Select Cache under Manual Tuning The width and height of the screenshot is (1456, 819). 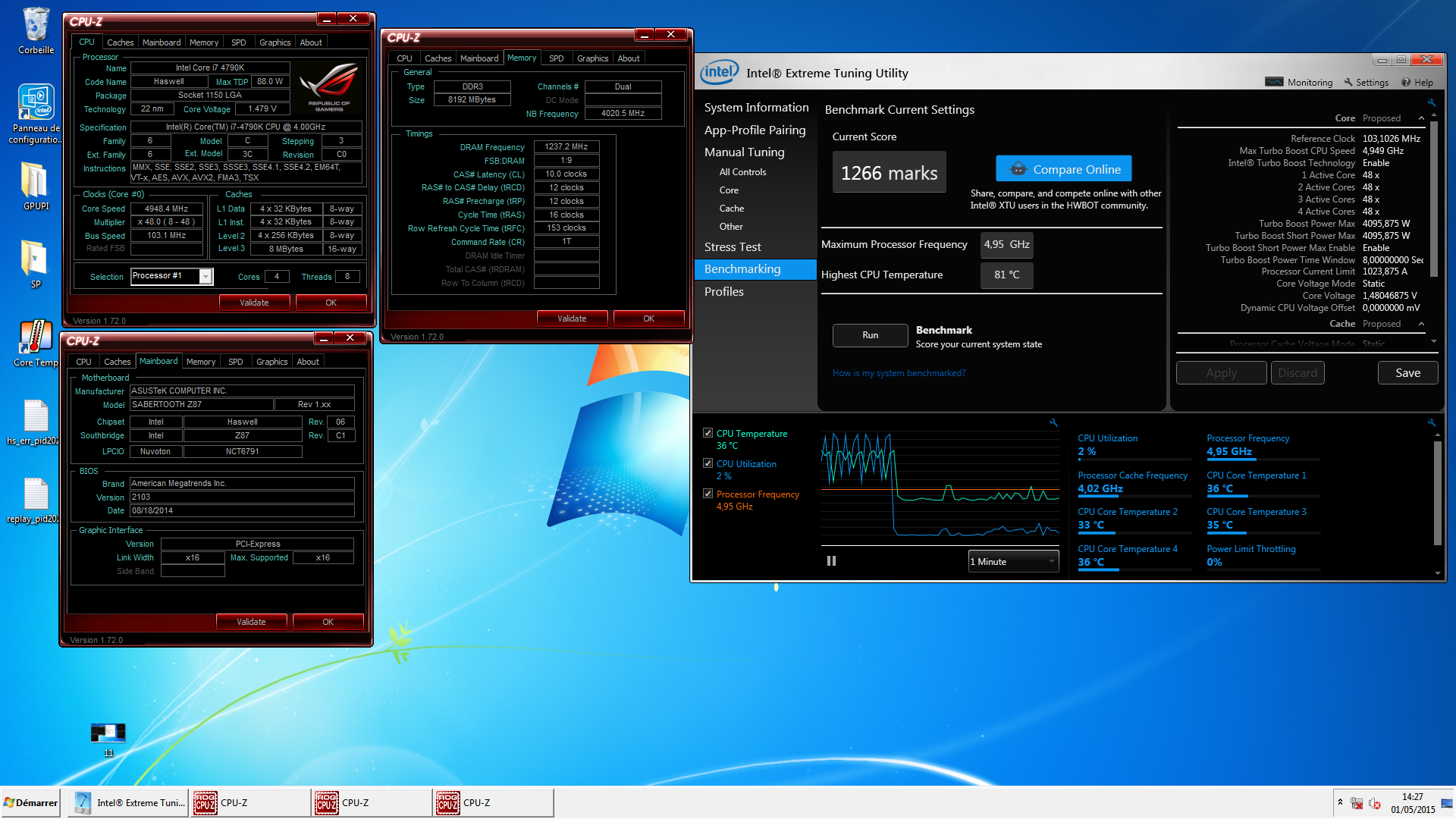point(731,209)
